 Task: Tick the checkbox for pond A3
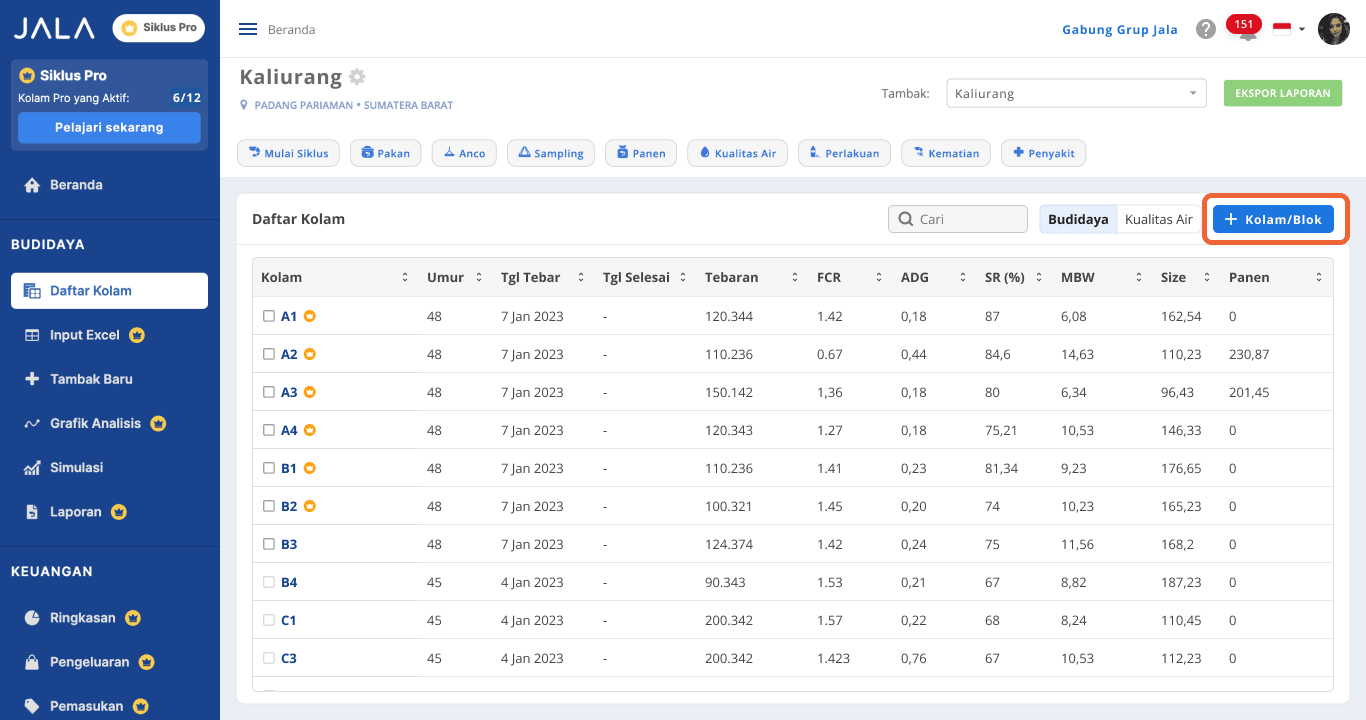tap(268, 392)
